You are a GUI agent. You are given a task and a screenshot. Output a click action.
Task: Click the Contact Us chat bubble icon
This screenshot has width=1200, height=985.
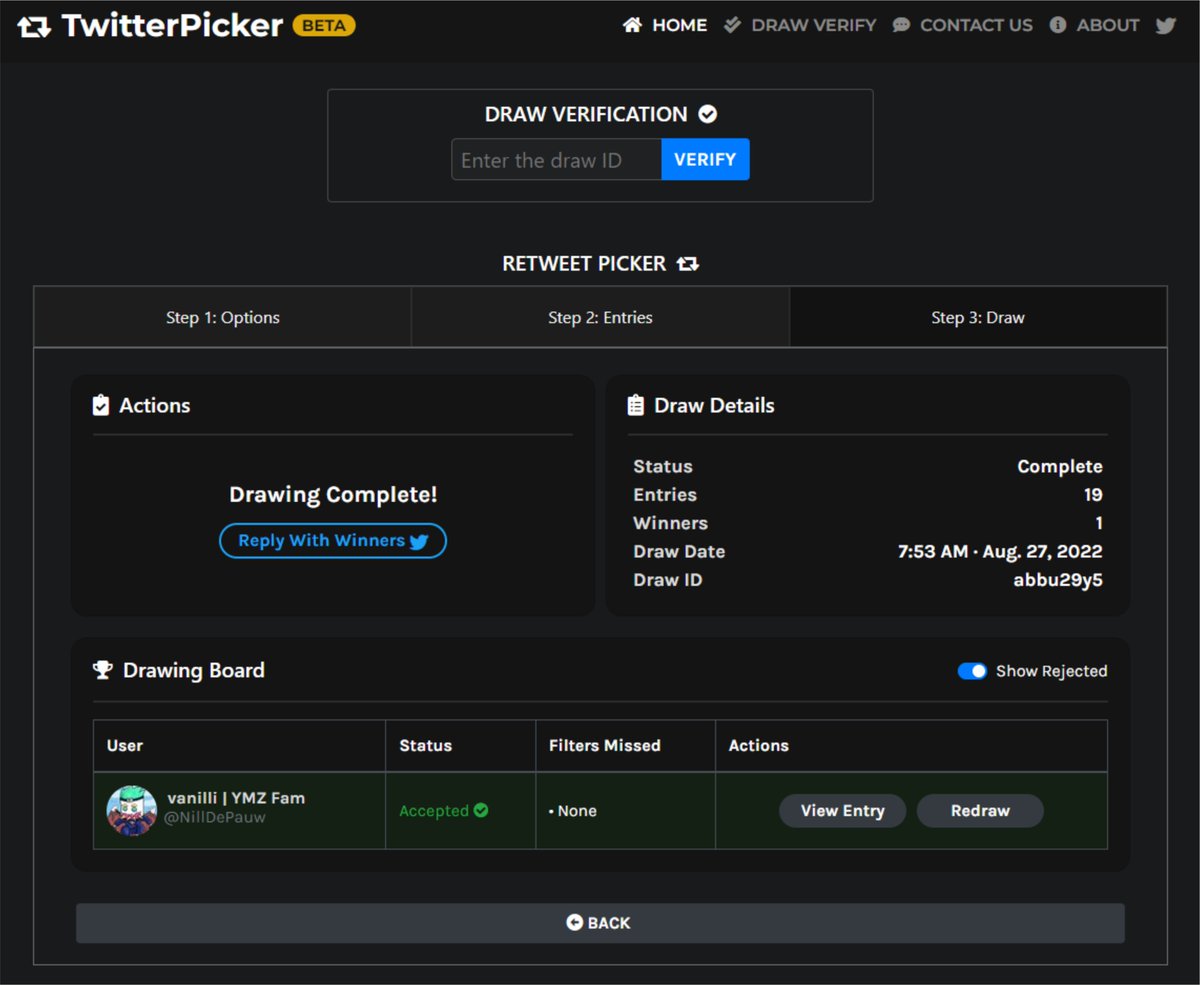(902, 25)
